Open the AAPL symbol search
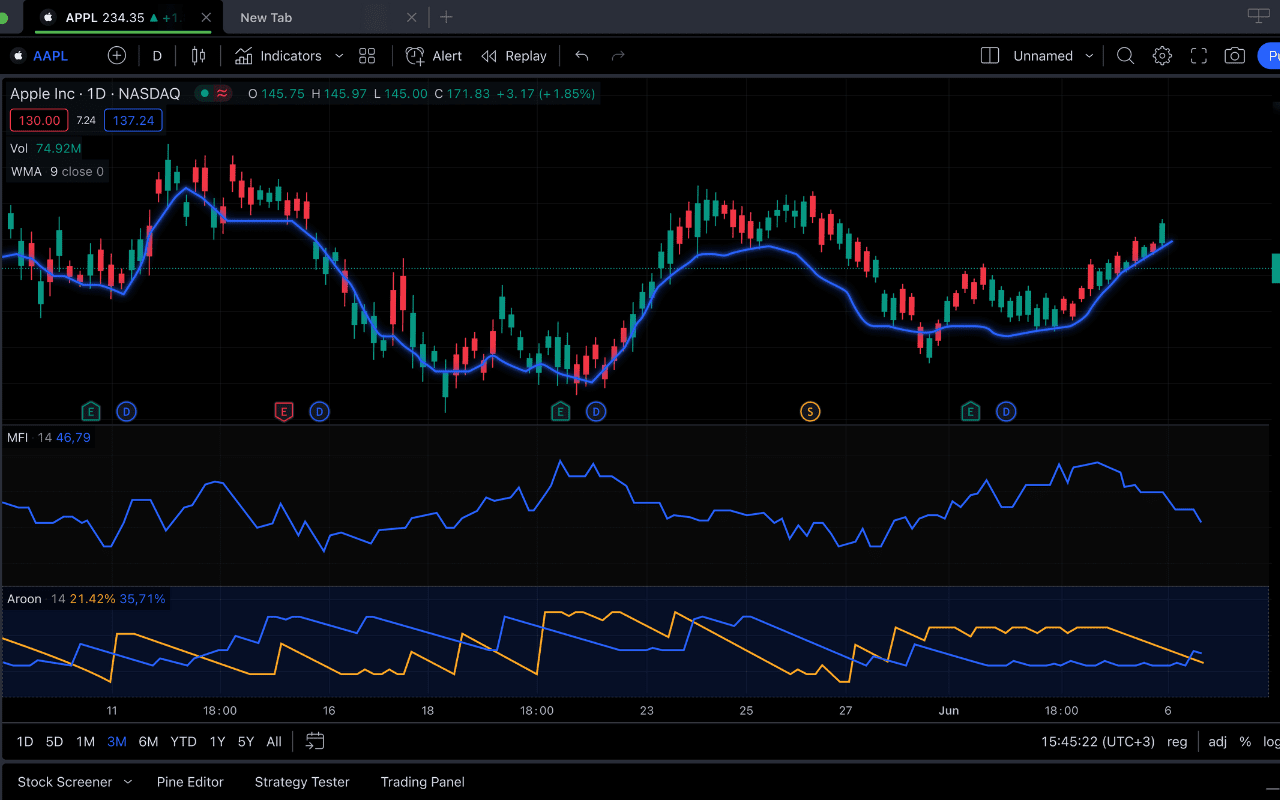This screenshot has width=1280, height=800. pos(40,56)
